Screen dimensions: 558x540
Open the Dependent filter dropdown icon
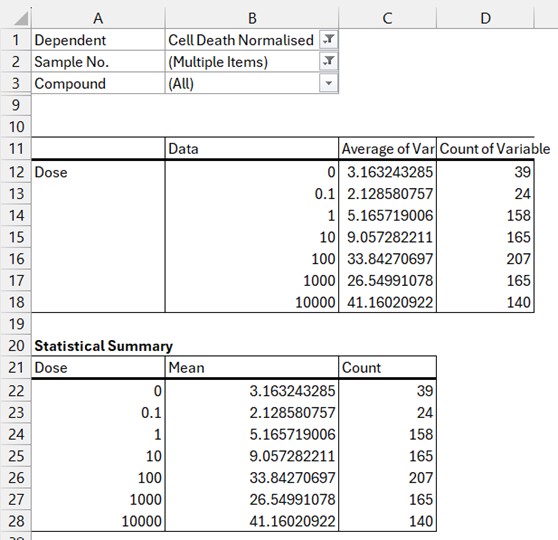coord(328,40)
